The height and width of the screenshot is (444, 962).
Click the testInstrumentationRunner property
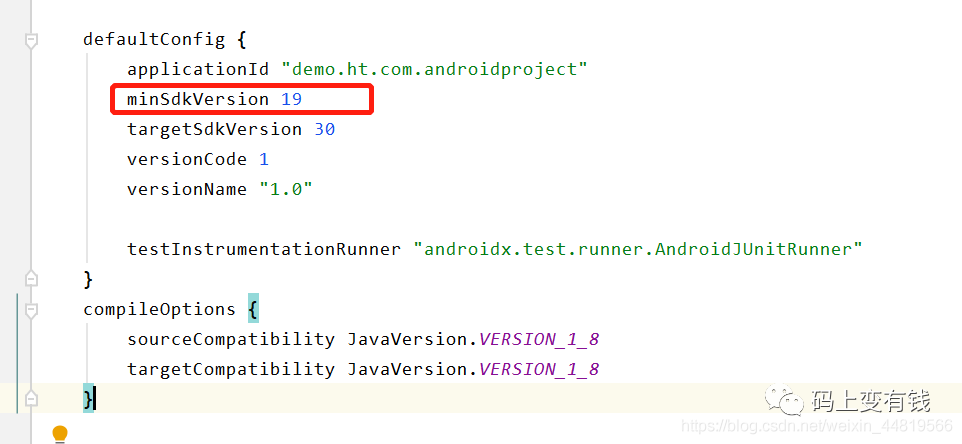pyautogui.click(x=264, y=250)
